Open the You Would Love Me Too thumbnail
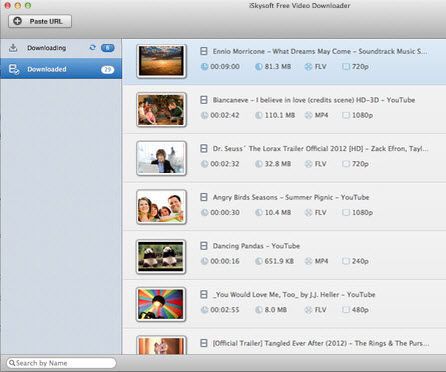 tap(161, 305)
